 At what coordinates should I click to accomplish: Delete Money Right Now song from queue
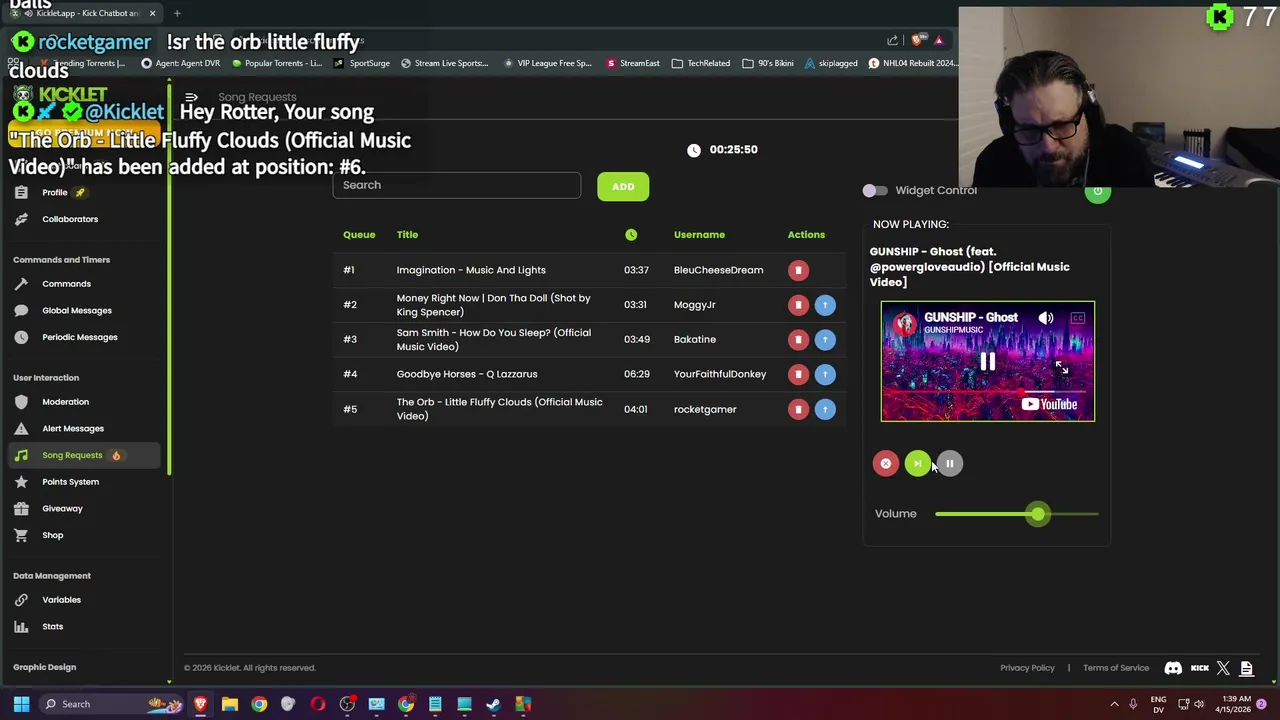tap(798, 305)
